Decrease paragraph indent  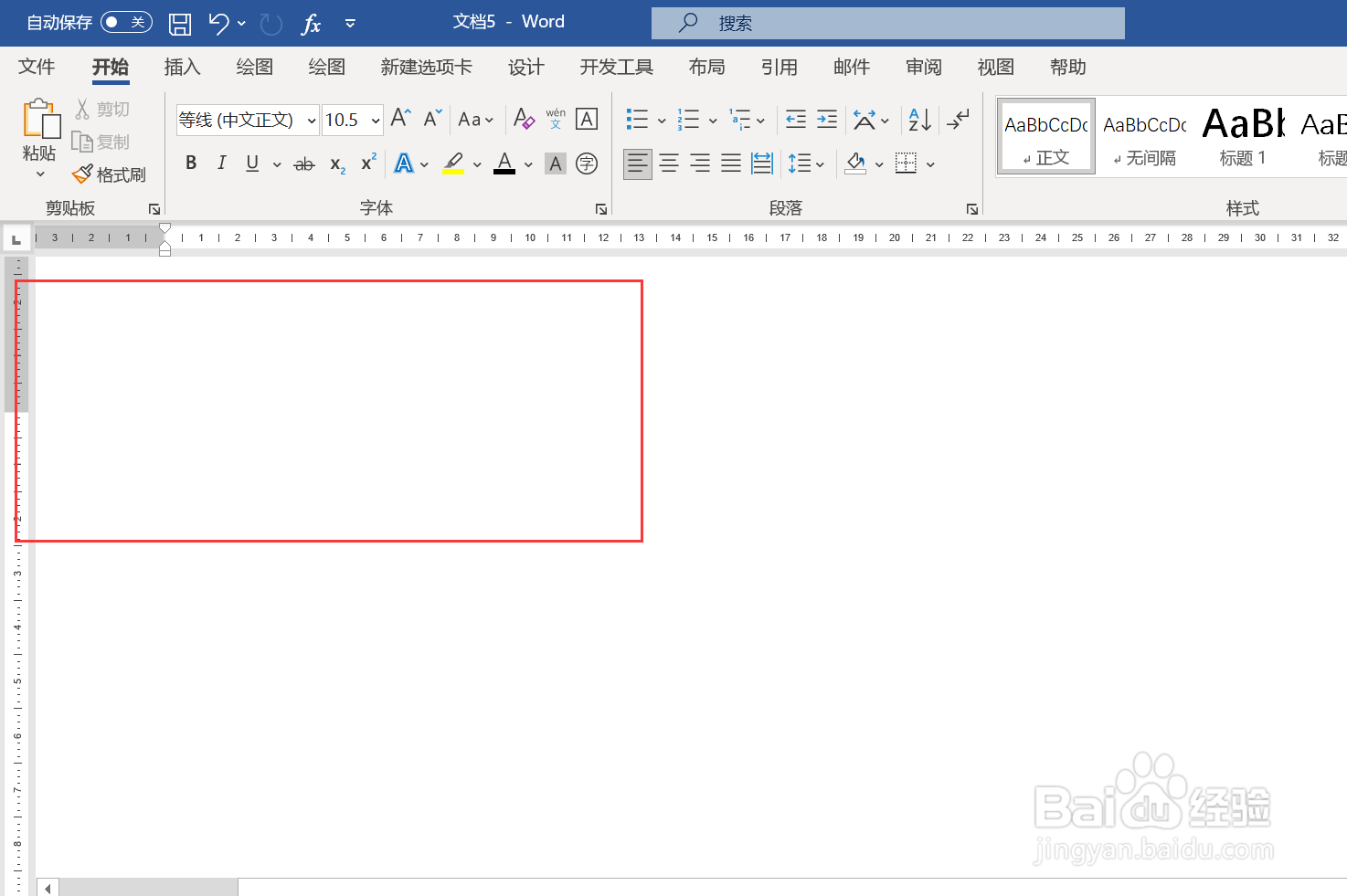click(x=796, y=119)
